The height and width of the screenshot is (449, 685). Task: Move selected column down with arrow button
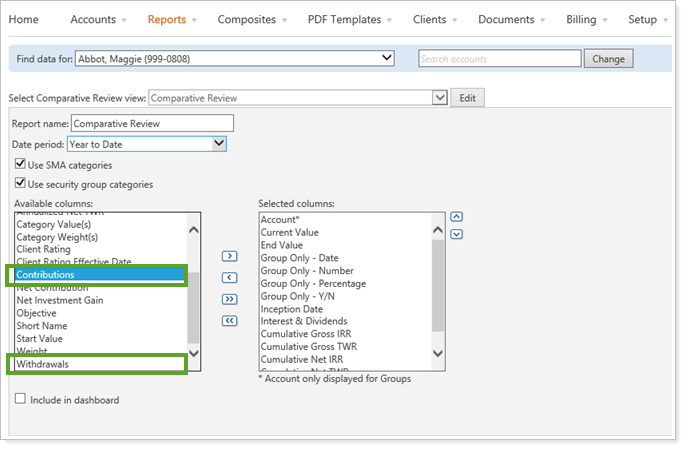[456, 234]
